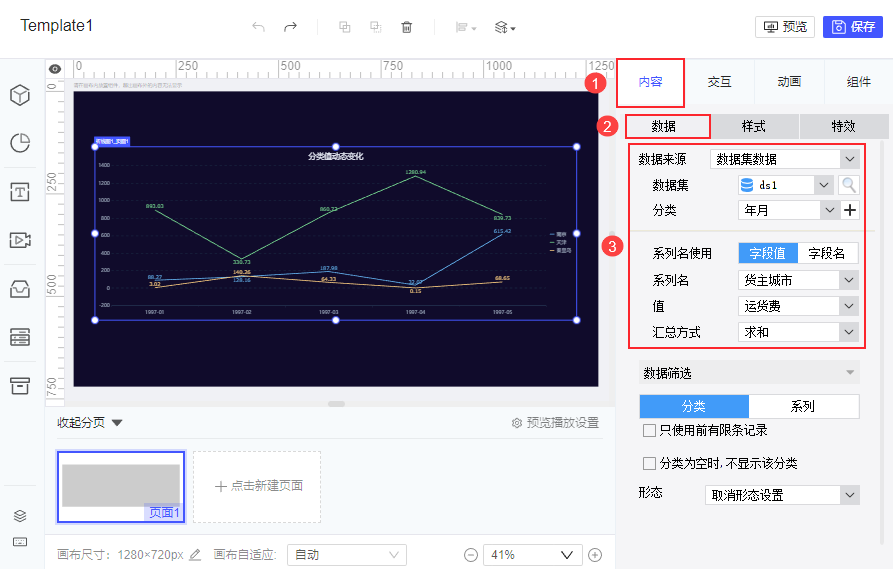
Task: Click the trash delete icon
Action: coord(407,27)
